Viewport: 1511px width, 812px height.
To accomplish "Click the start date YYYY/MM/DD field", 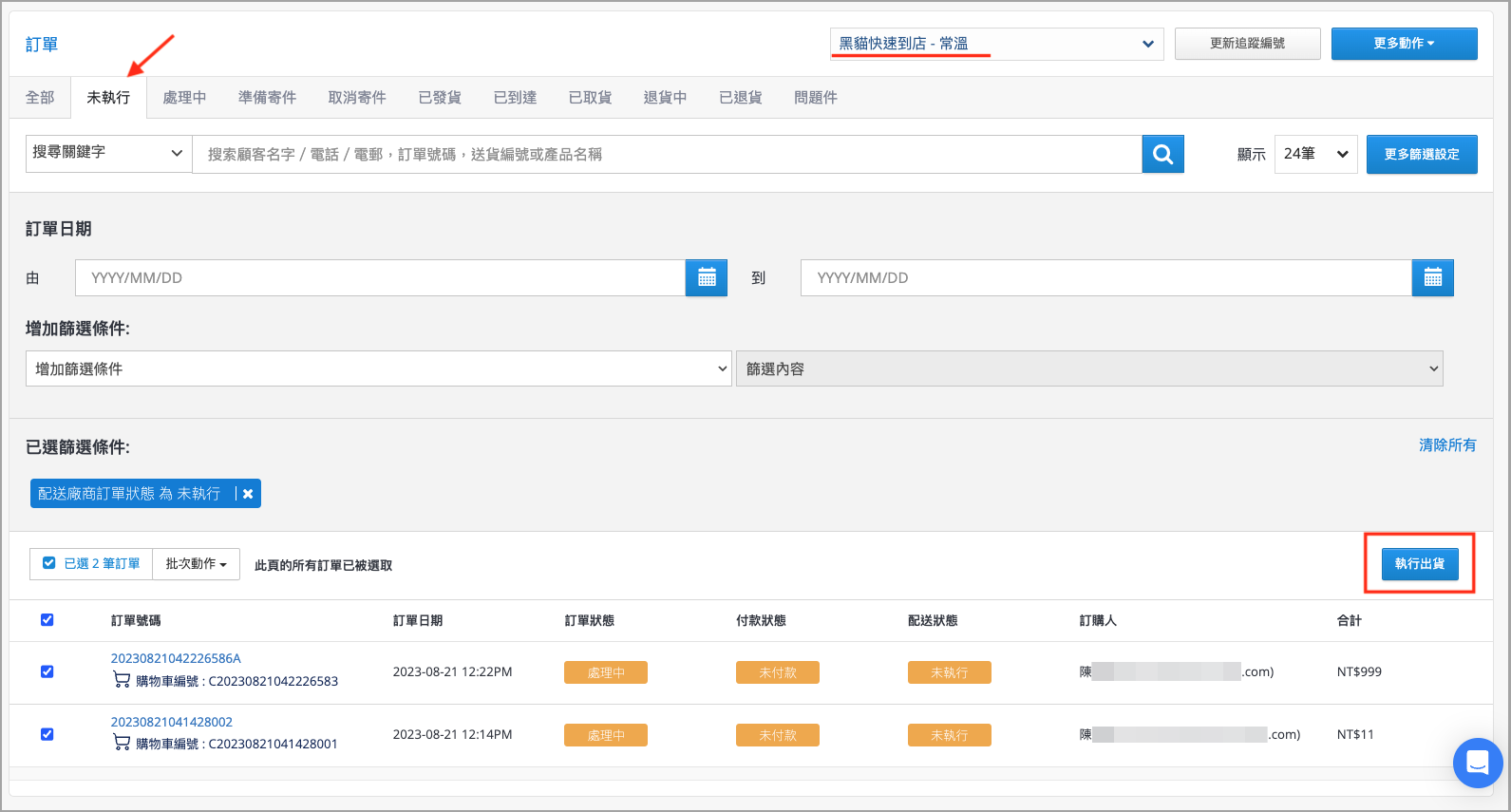I will [x=380, y=277].
